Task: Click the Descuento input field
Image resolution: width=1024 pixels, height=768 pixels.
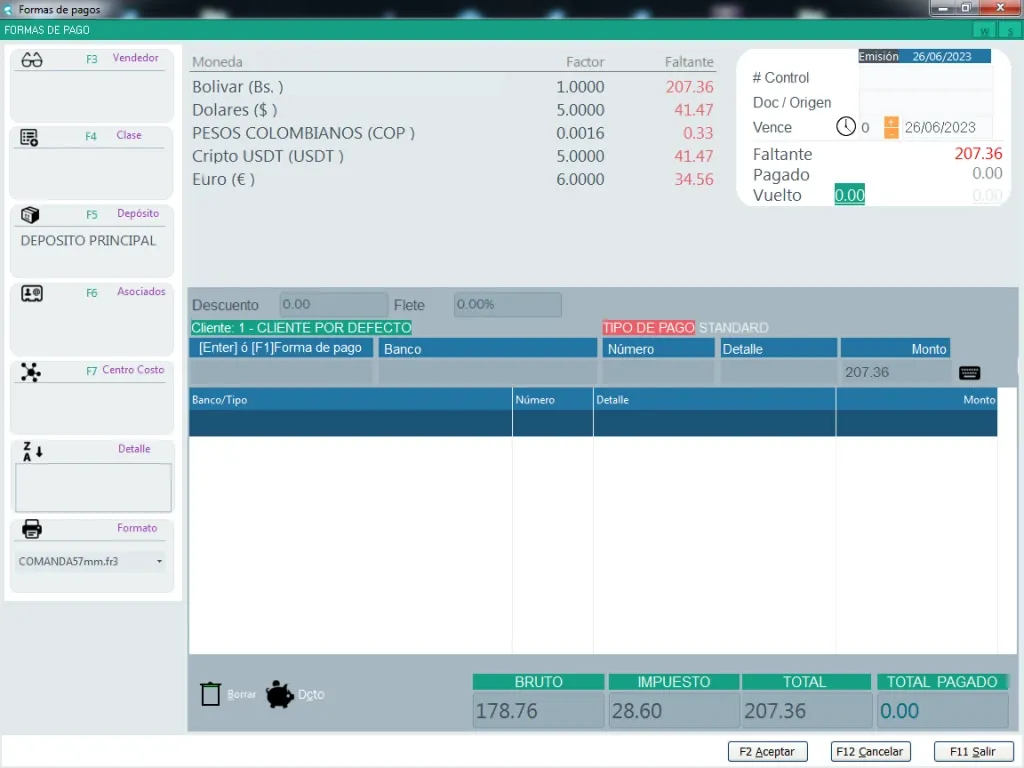Action: click(333, 304)
